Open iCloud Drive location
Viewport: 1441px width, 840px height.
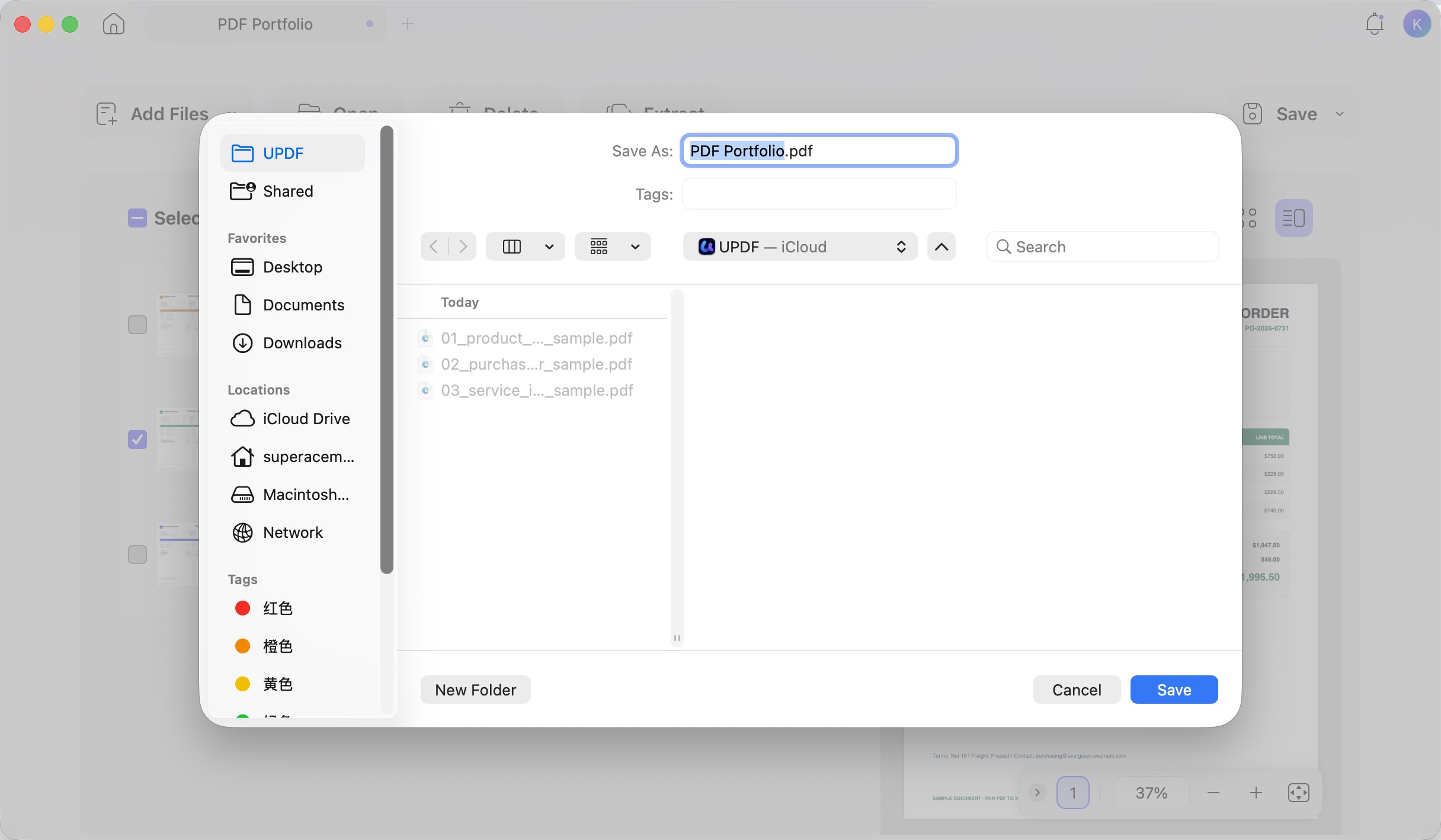pos(293,418)
